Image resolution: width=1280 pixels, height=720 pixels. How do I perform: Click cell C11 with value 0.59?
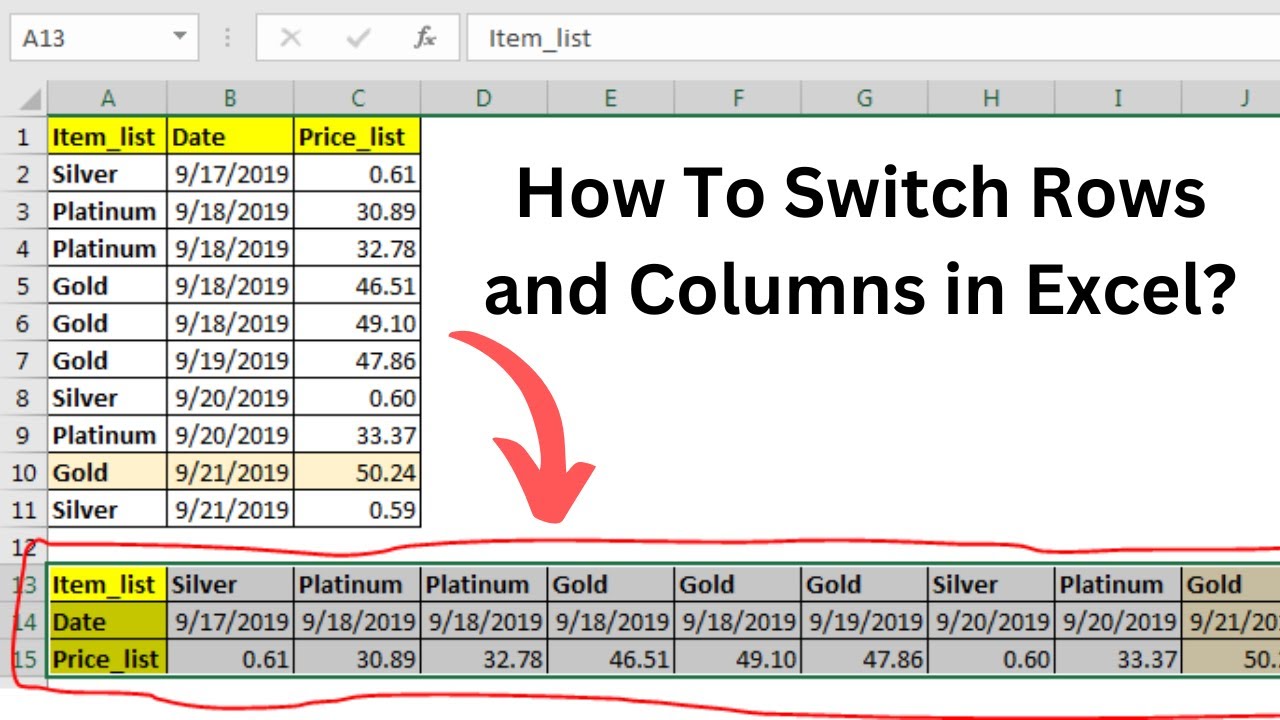point(357,510)
